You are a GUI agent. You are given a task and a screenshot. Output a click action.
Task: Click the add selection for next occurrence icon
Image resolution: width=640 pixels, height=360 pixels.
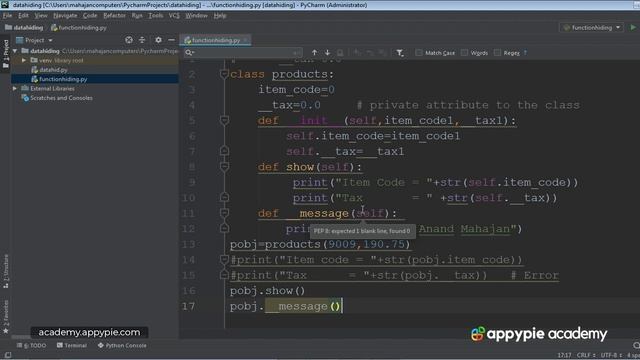click(x=357, y=53)
